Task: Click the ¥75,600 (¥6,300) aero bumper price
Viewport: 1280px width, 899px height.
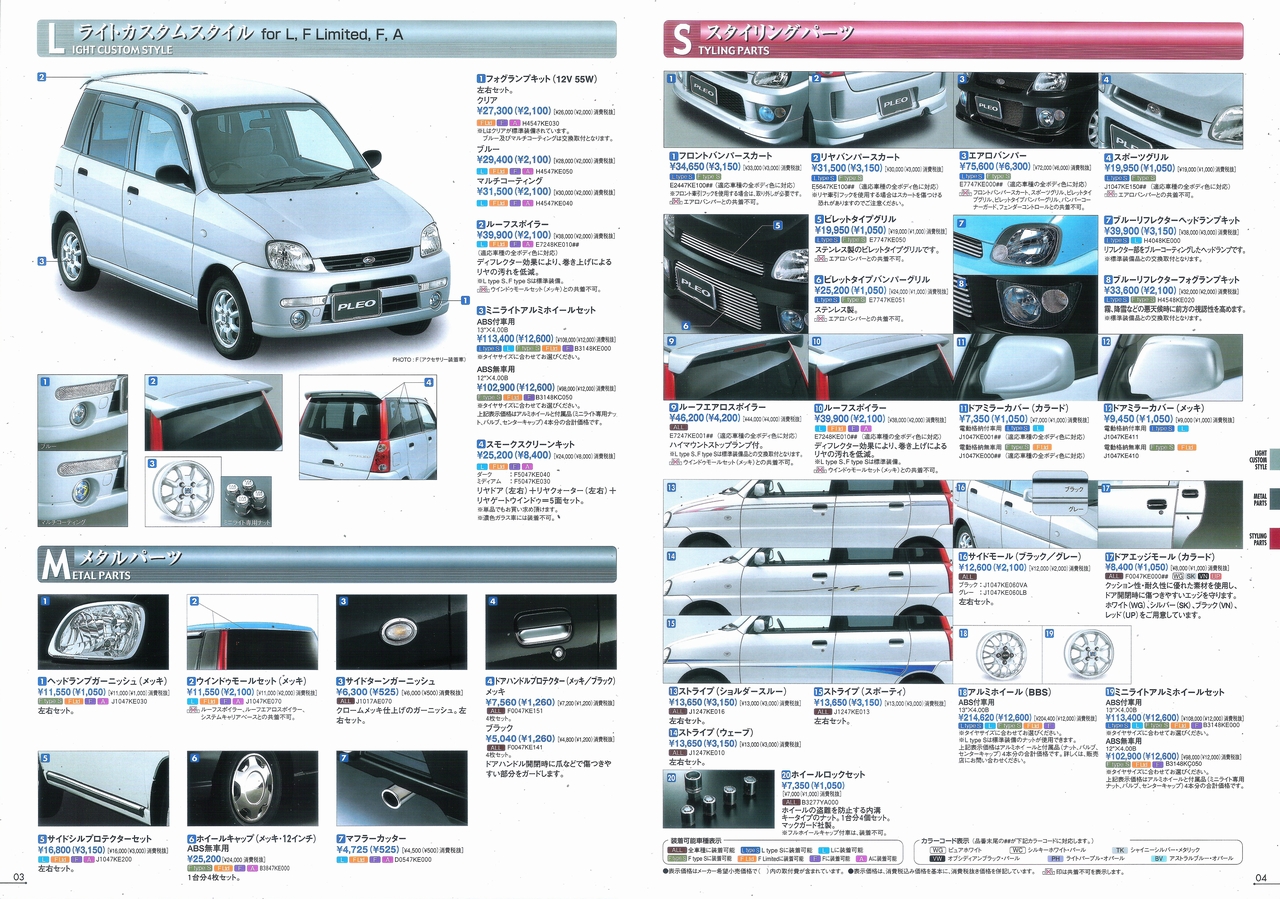Action: pyautogui.click(x=993, y=167)
